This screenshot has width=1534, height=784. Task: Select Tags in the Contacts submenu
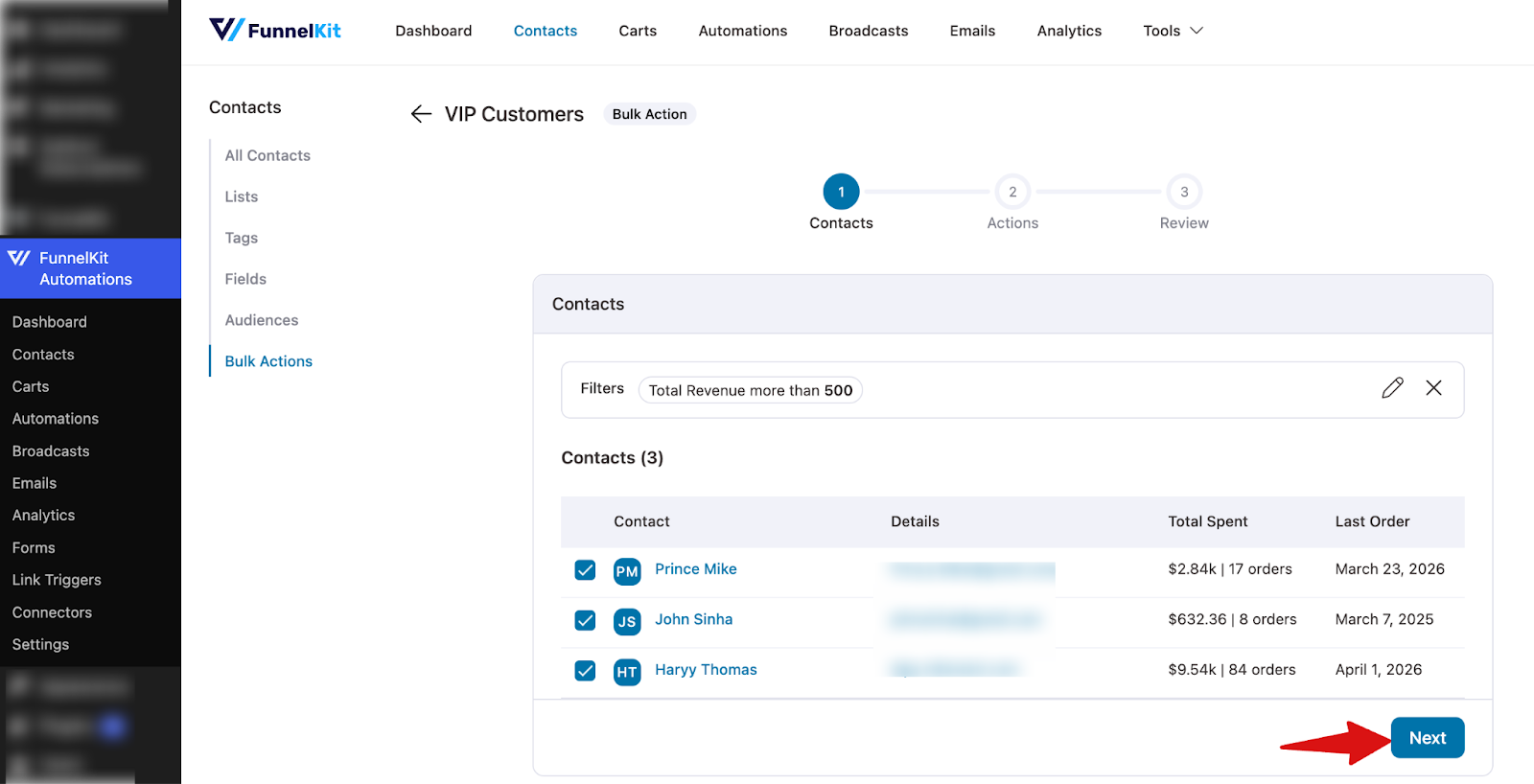pos(242,238)
